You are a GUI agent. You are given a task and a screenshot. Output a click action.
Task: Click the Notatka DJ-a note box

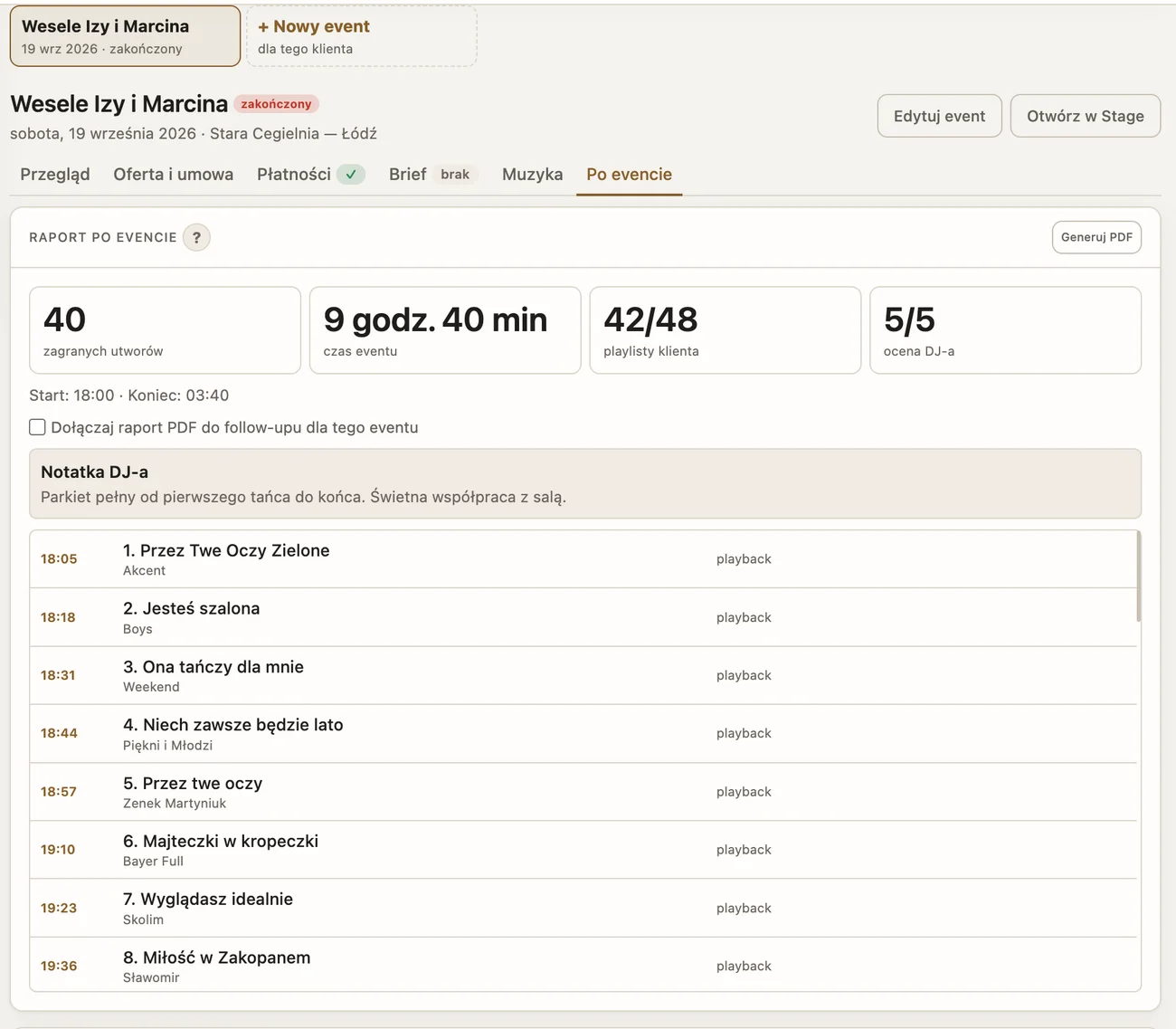tap(585, 484)
